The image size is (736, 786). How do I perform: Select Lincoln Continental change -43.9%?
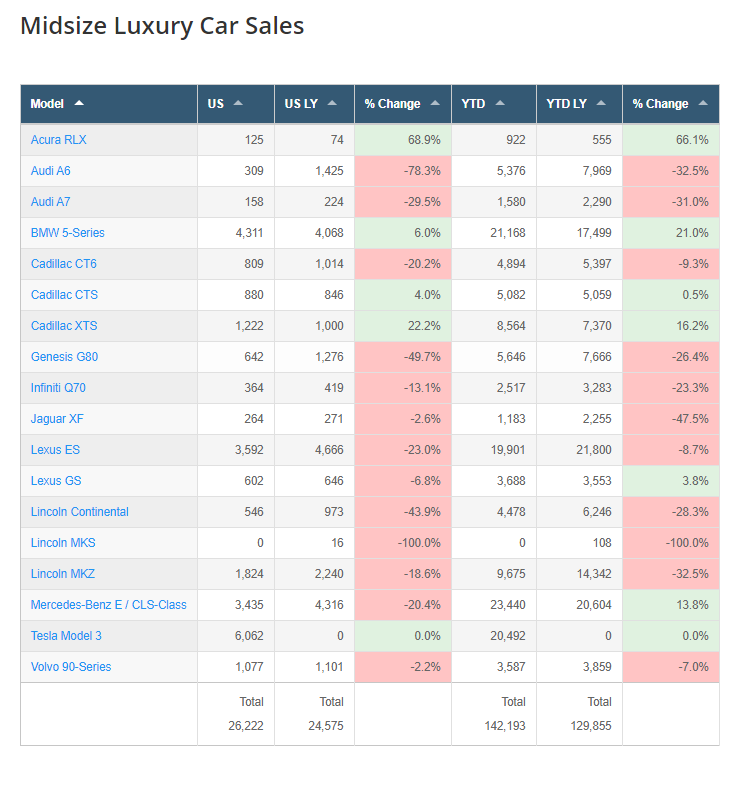pyautogui.click(x=422, y=512)
